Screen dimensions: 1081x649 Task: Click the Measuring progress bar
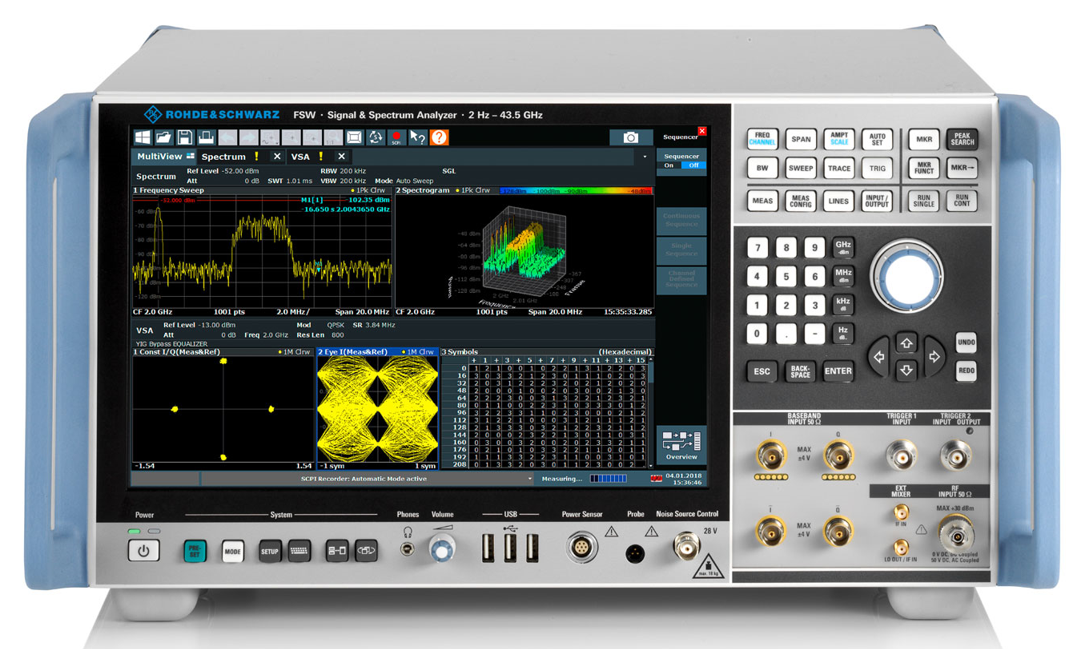point(608,479)
